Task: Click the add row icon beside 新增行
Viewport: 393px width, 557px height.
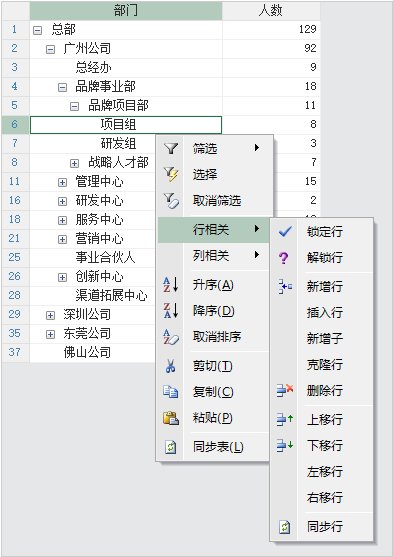Action: click(285, 286)
